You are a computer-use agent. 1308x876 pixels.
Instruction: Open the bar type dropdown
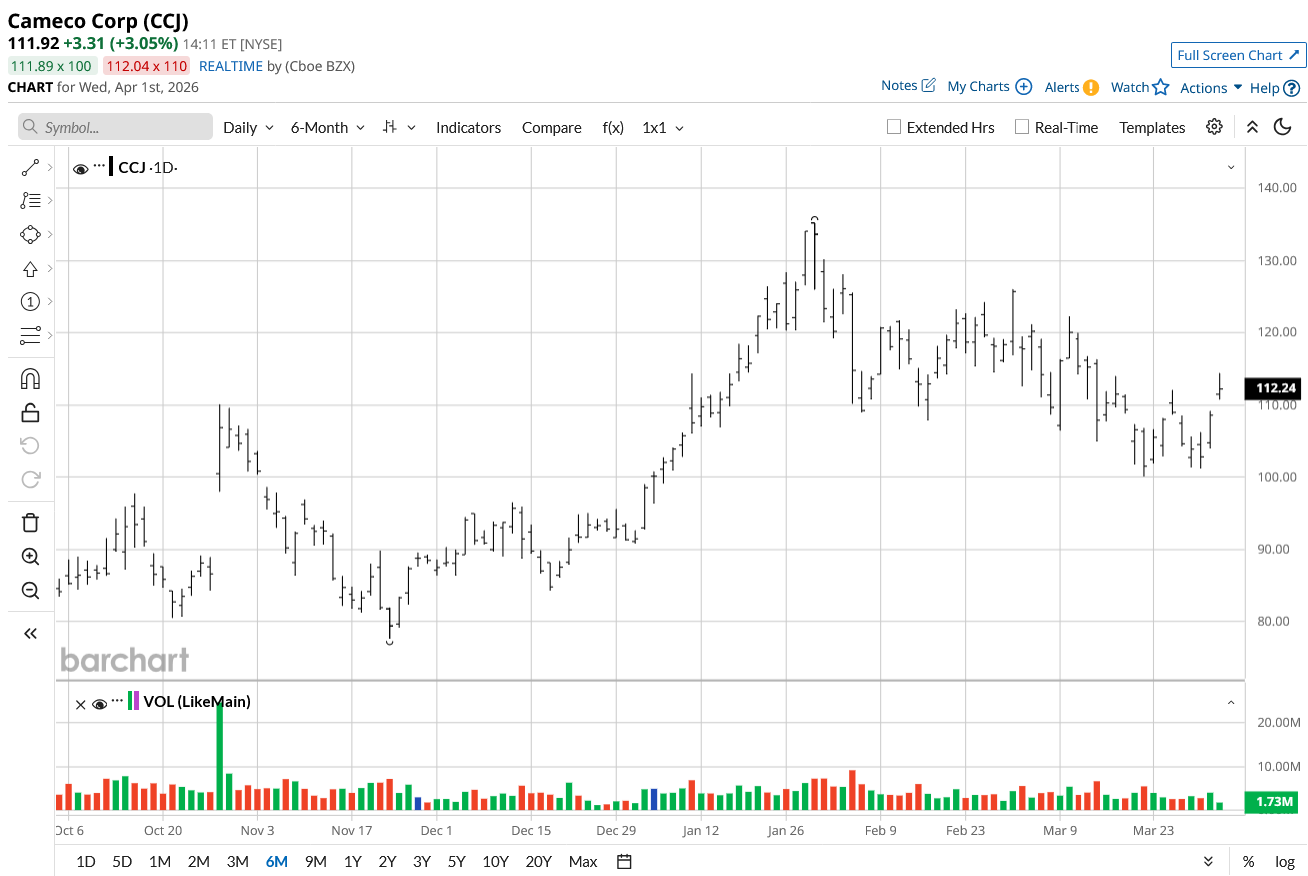(x=399, y=127)
